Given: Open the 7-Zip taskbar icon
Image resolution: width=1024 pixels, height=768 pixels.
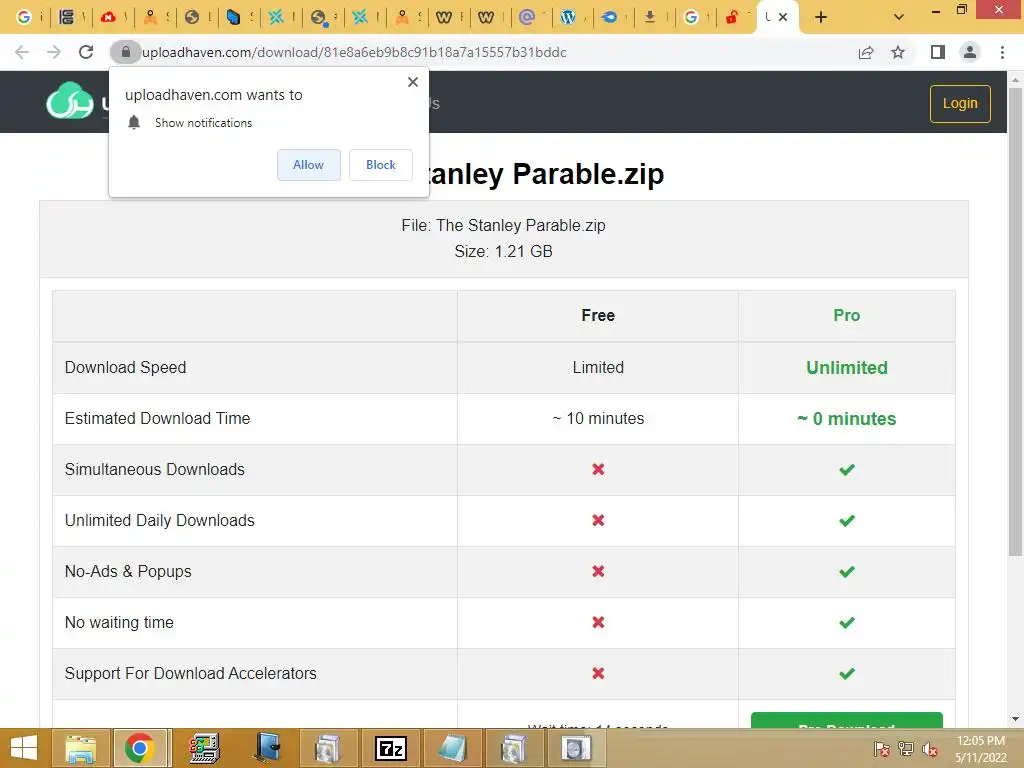Looking at the screenshot, I should click(391, 748).
